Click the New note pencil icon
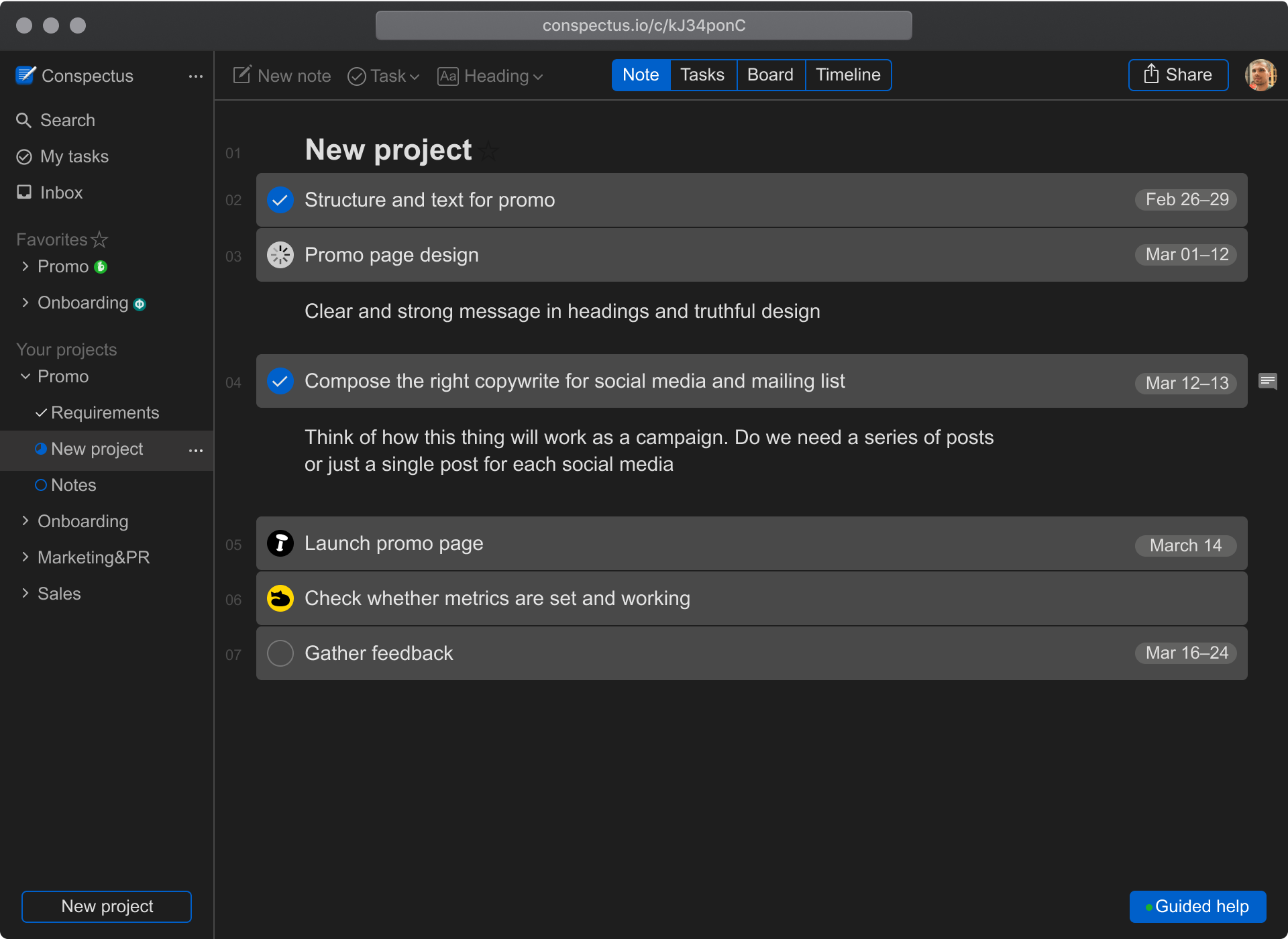1288x939 pixels. [241, 74]
